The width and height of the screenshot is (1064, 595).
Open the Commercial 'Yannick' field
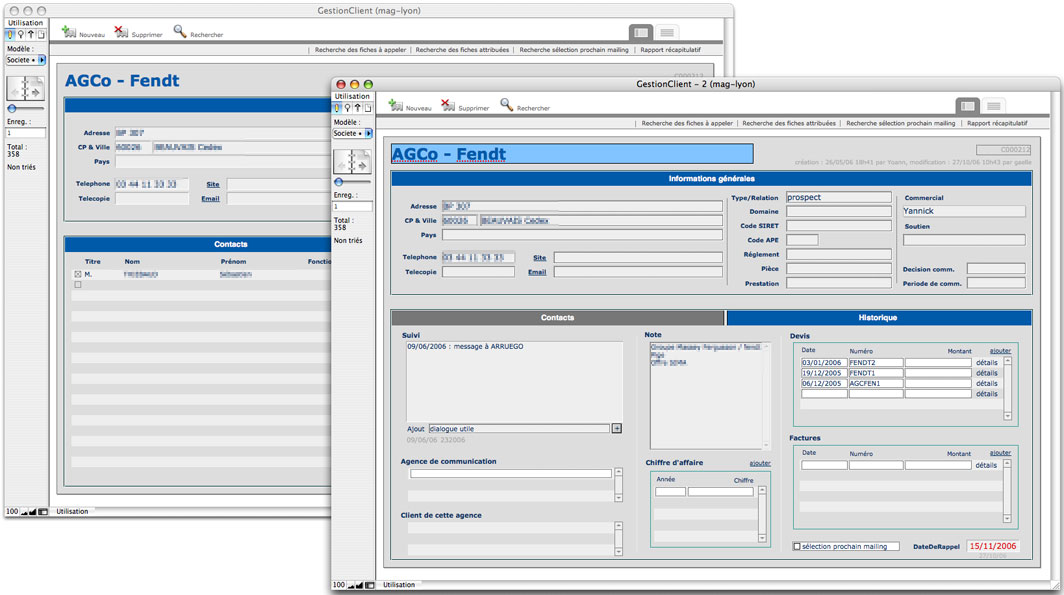click(x=964, y=212)
